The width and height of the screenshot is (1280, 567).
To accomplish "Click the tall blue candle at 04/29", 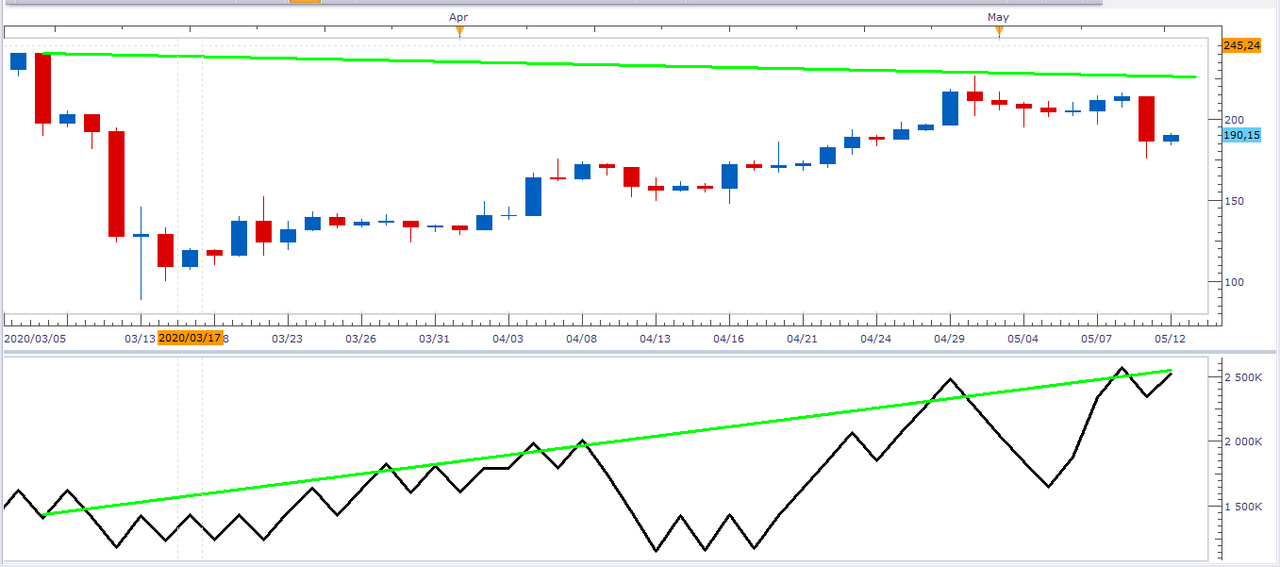I will [x=950, y=108].
